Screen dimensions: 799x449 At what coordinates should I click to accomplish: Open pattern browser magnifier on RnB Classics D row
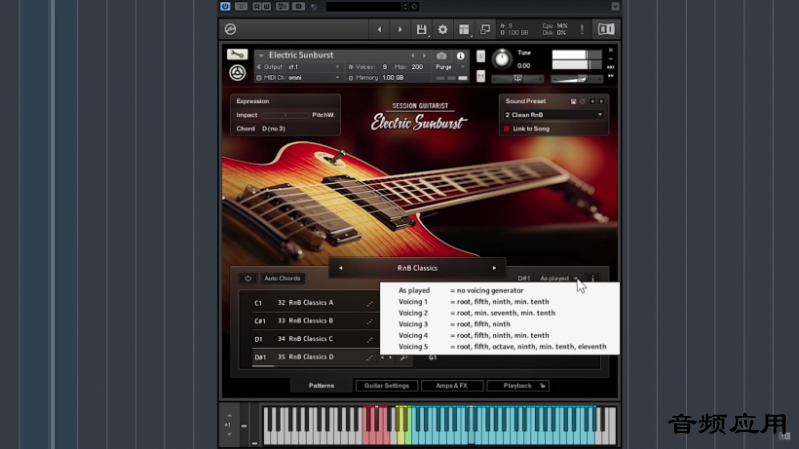(x=403, y=358)
